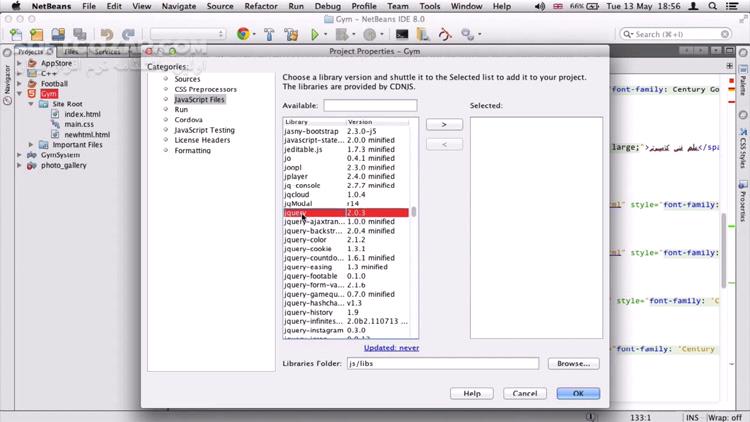750x422 pixels.
Task: Select the License Headers category
Action: coord(202,140)
